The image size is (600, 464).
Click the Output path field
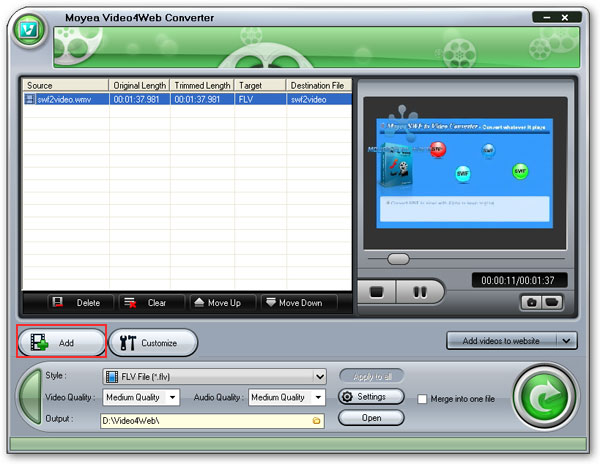(212, 421)
